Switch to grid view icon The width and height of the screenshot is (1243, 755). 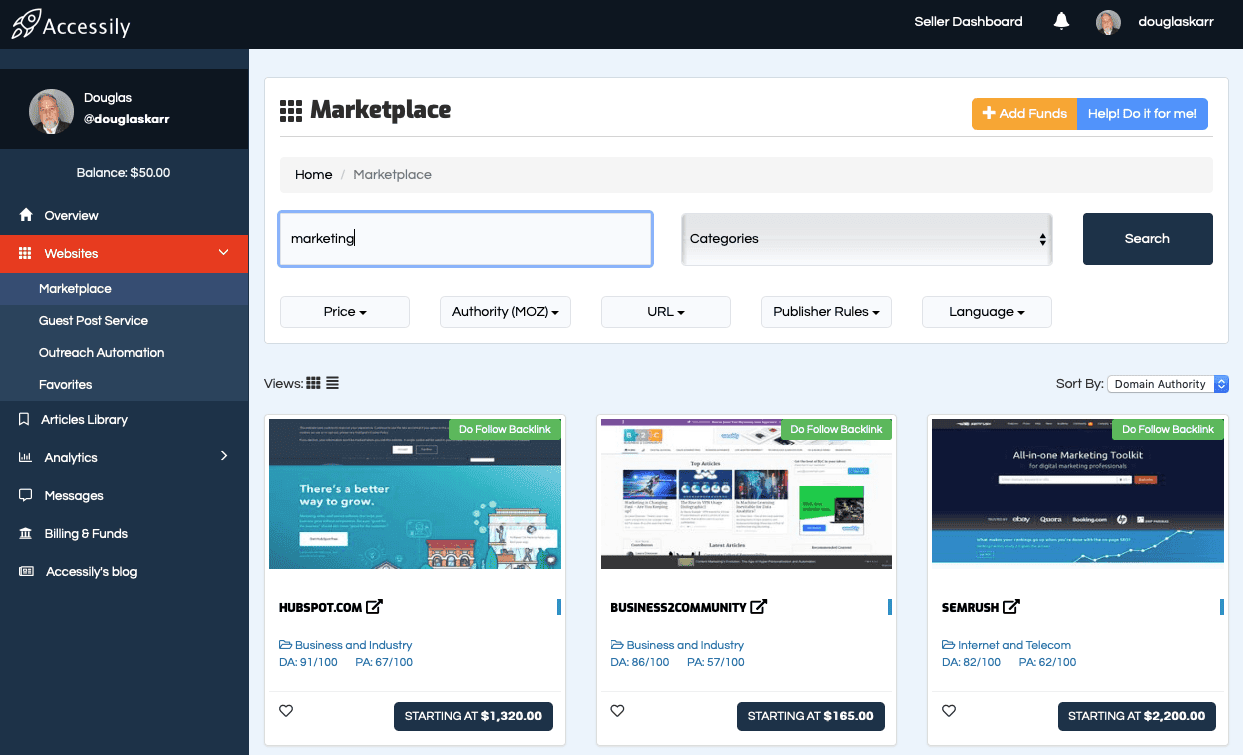tap(313, 383)
